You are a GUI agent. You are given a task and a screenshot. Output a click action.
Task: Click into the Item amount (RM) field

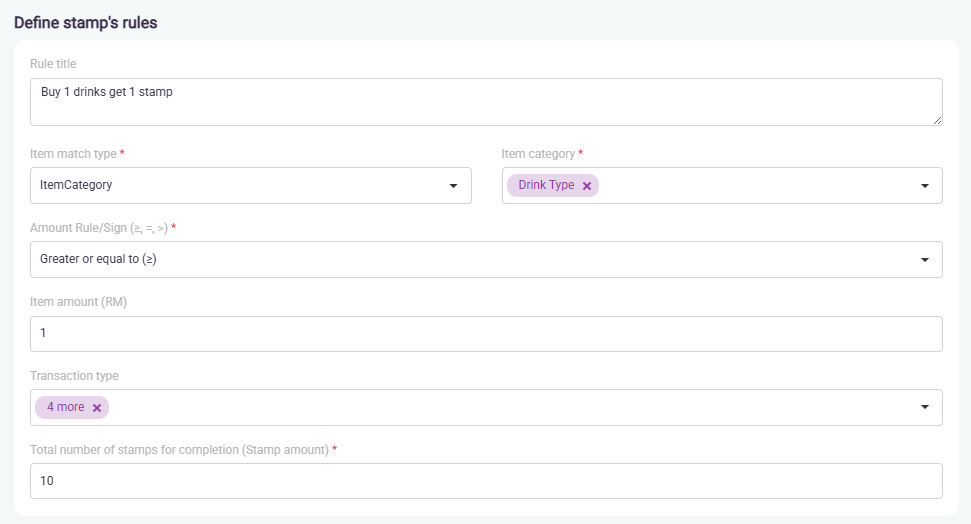[485, 334]
